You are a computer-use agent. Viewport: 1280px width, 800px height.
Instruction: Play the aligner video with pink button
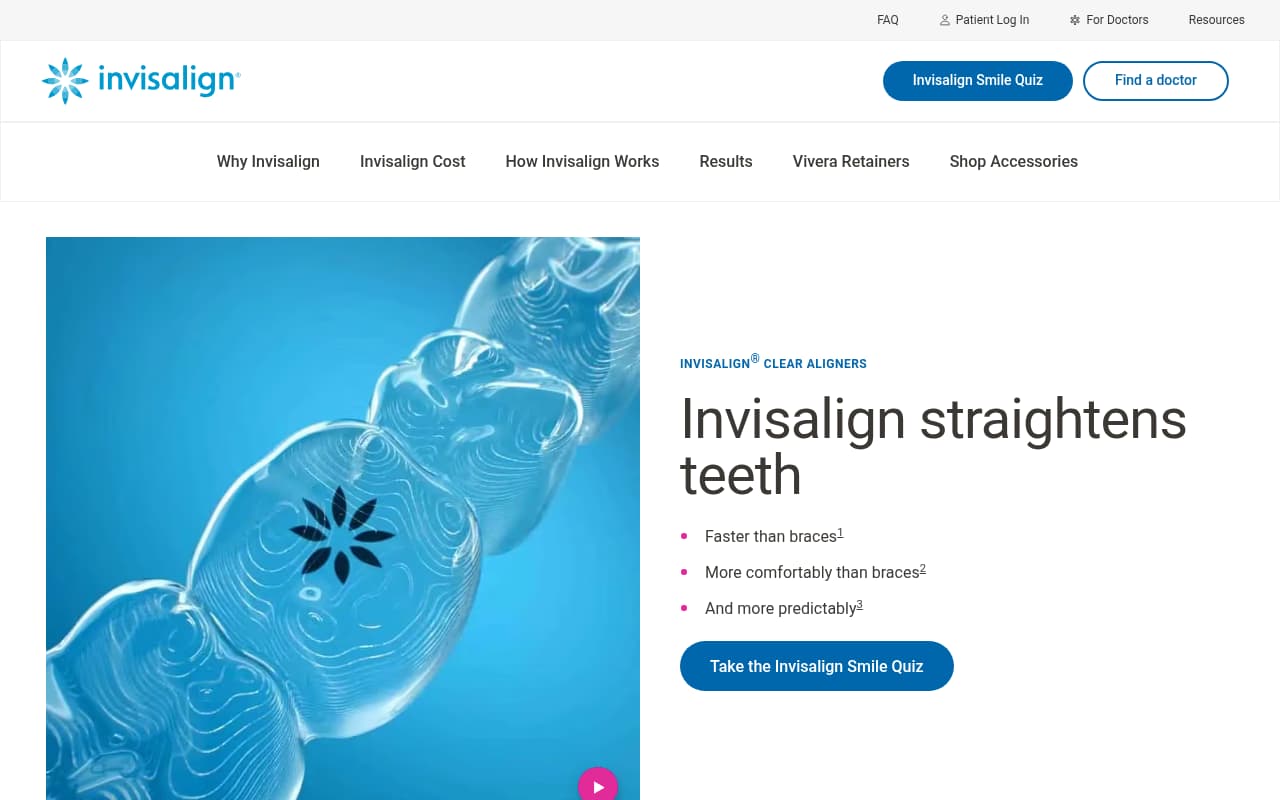pos(598,786)
